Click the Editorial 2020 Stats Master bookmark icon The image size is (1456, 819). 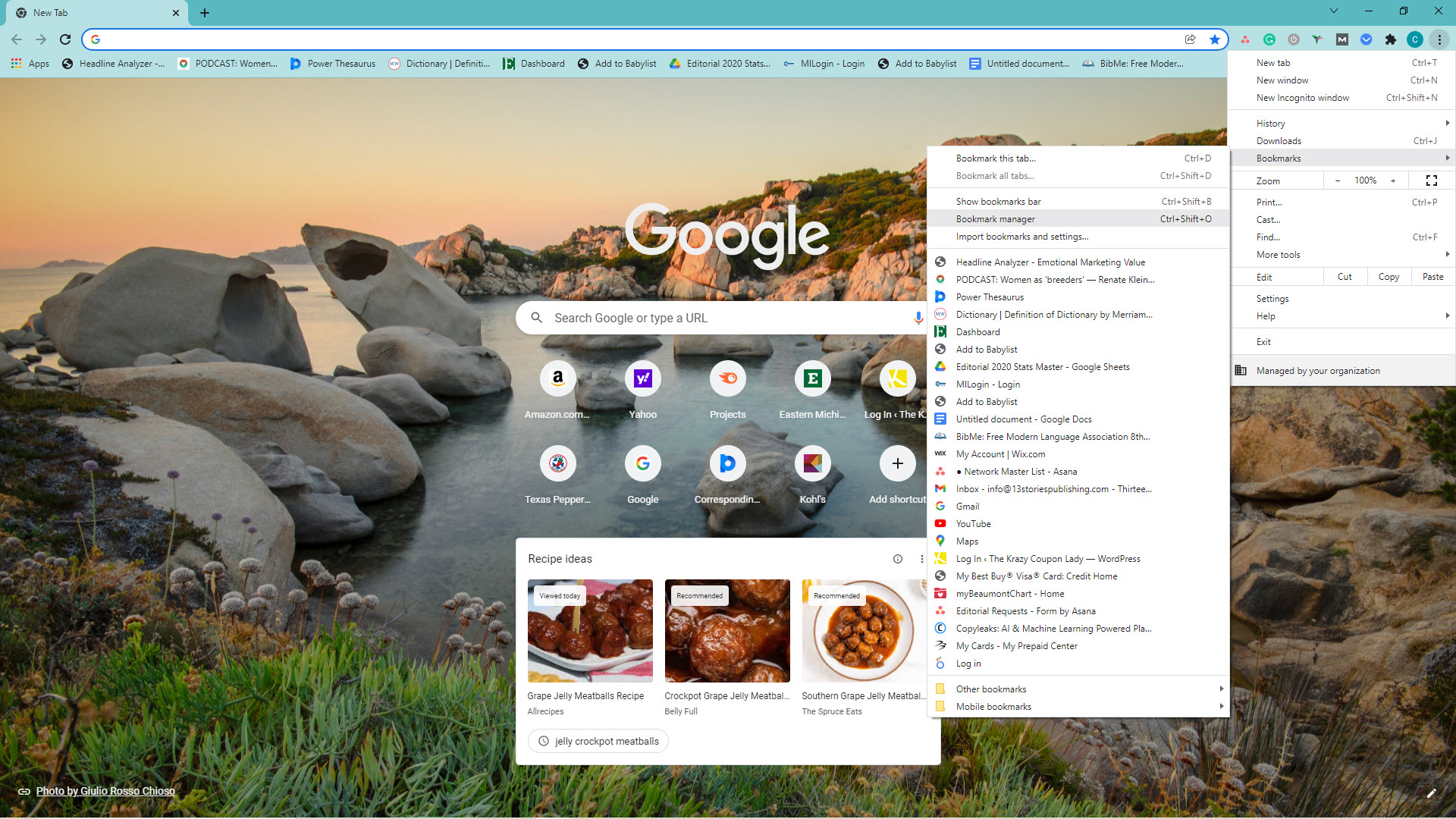click(x=940, y=367)
